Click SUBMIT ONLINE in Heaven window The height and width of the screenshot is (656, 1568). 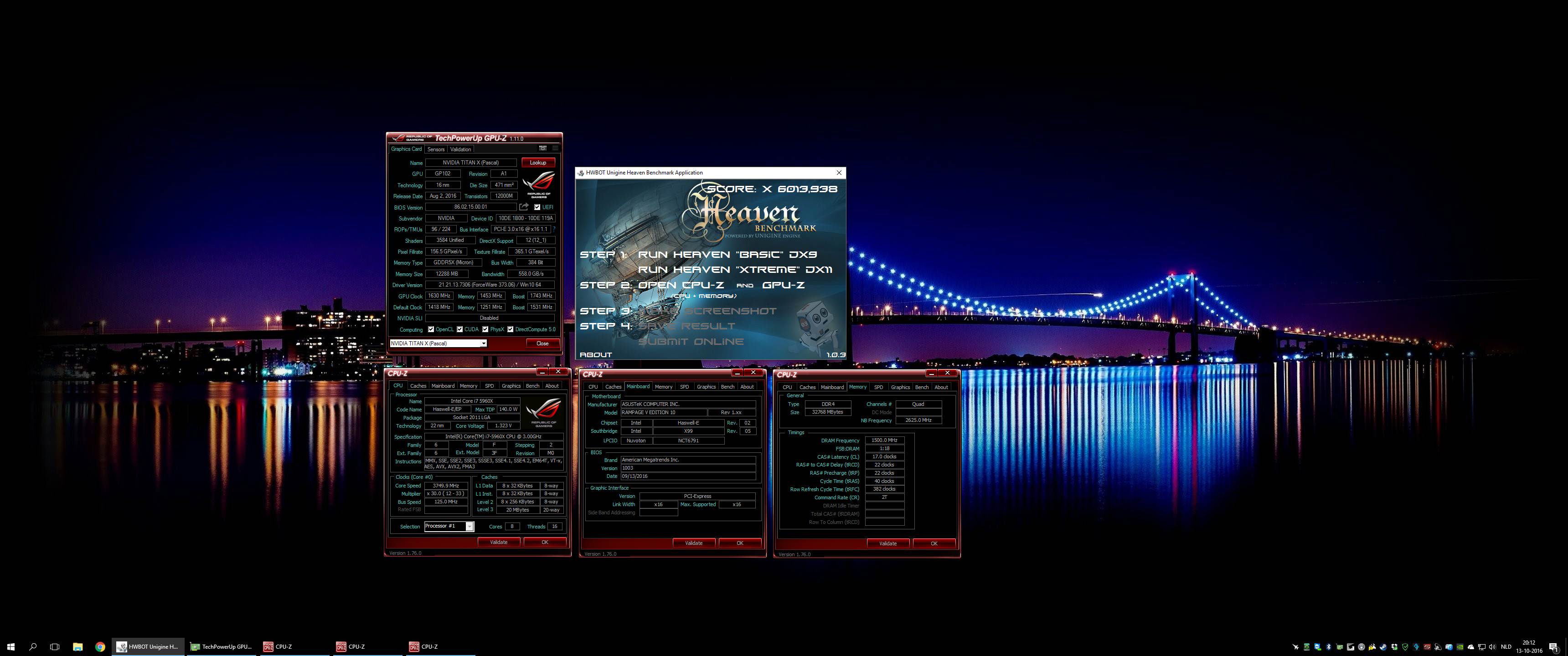[x=690, y=341]
